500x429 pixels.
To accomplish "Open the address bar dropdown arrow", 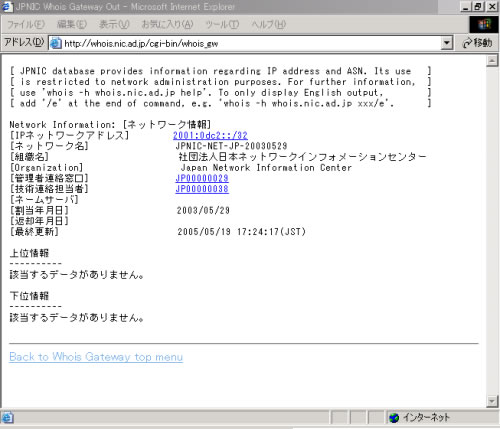I will tap(446, 43).
